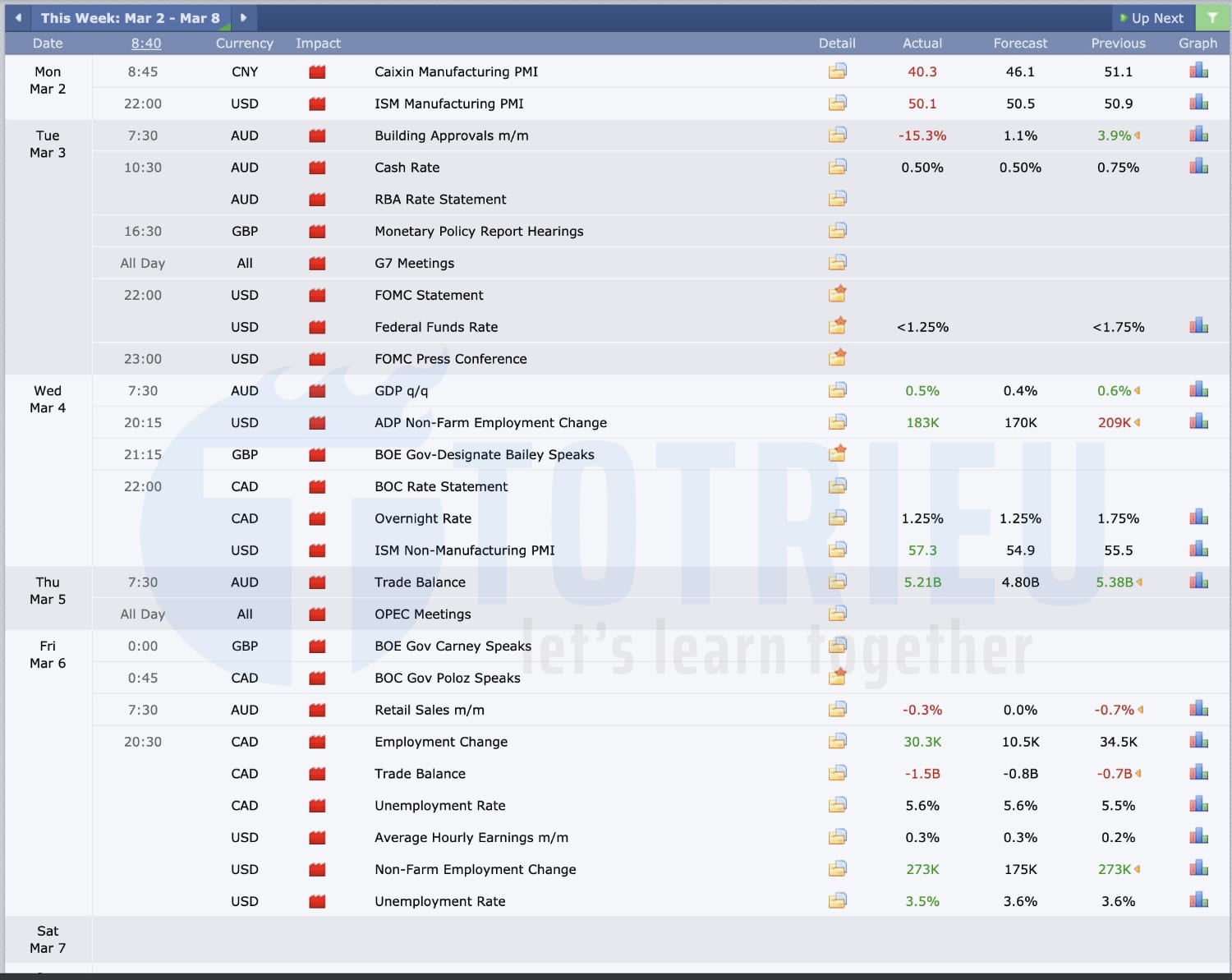Select the Monetary Policy Report Hearings event
The width and height of the screenshot is (1232, 980).
479,232
